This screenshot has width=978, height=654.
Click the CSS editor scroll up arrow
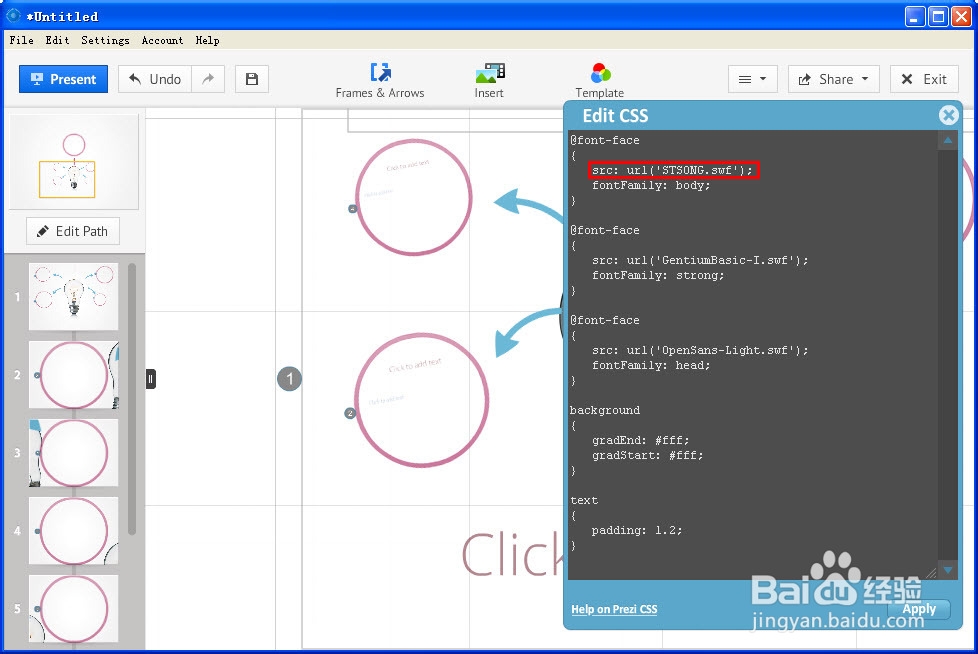[x=947, y=140]
